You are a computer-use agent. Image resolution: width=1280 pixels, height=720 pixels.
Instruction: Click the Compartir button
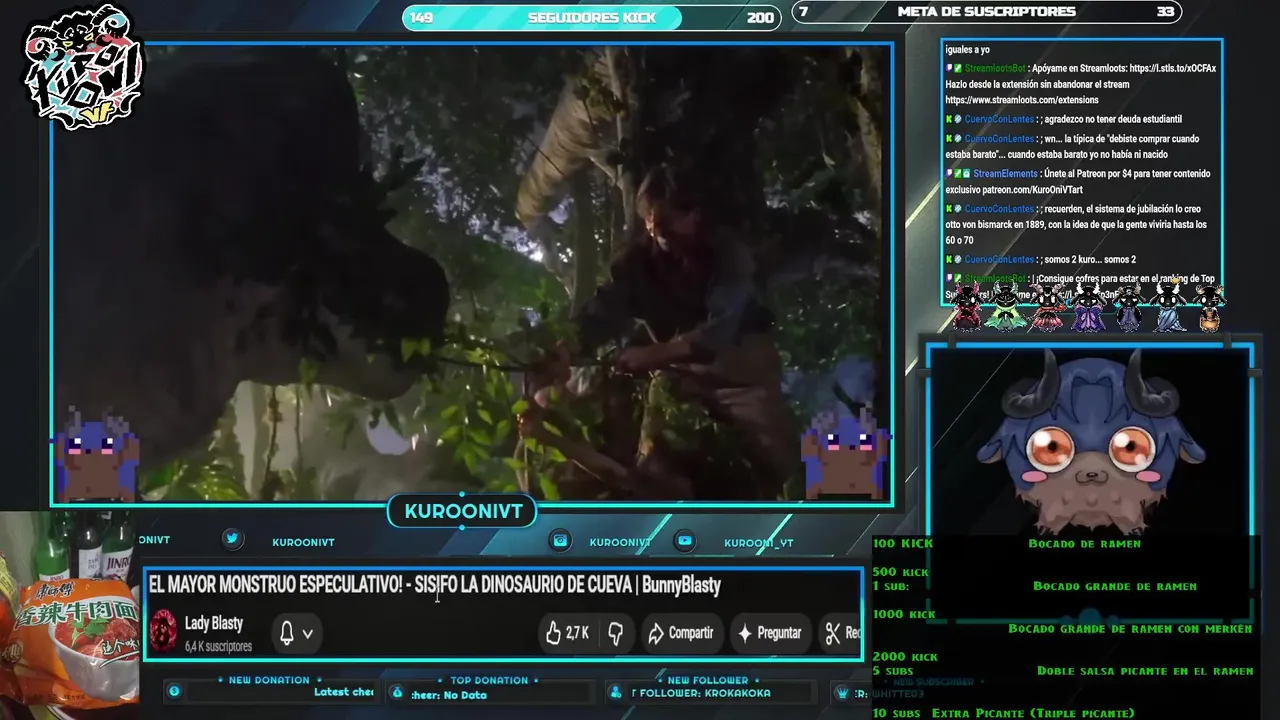[x=681, y=633]
